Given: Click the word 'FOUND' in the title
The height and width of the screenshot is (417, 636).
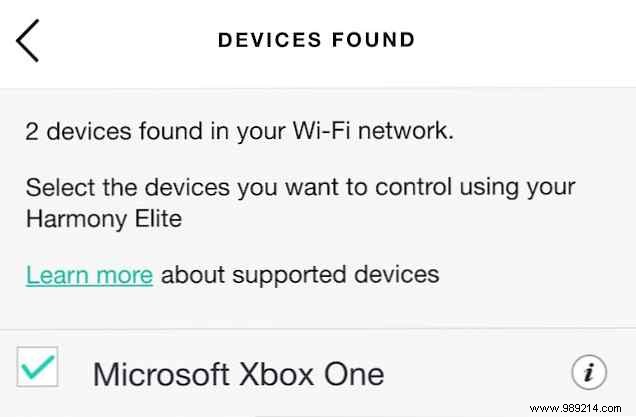Looking at the screenshot, I should click(x=374, y=41).
